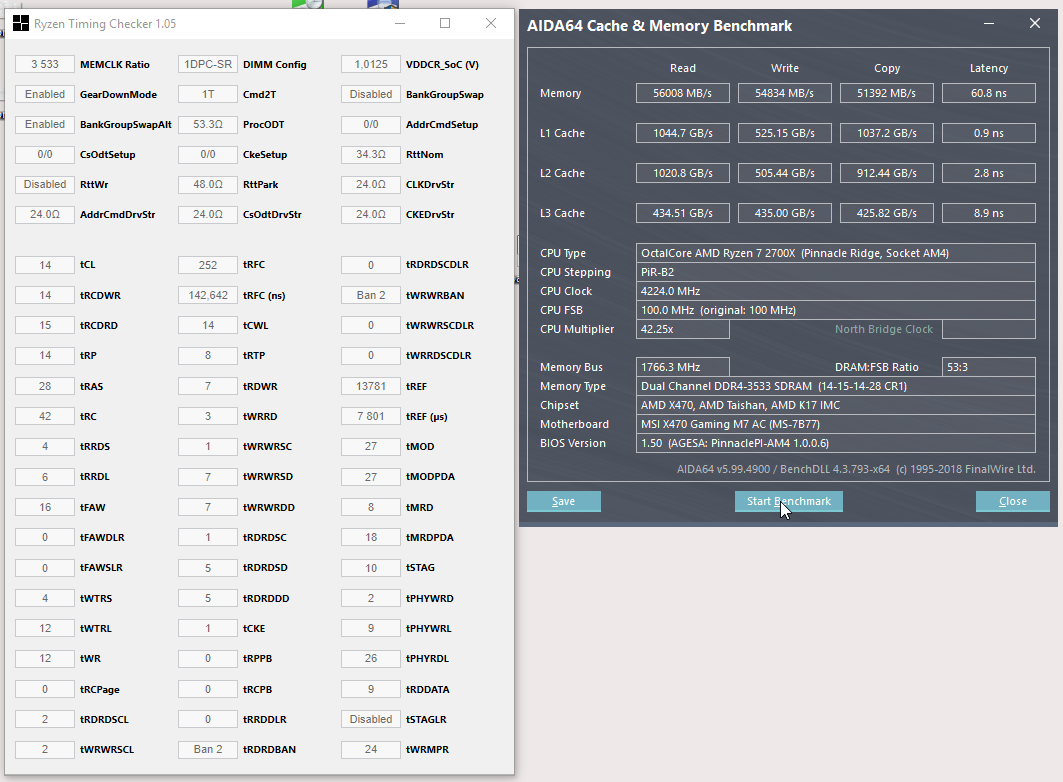Click BankGroupSwapAlt Enabled value

coord(45,125)
